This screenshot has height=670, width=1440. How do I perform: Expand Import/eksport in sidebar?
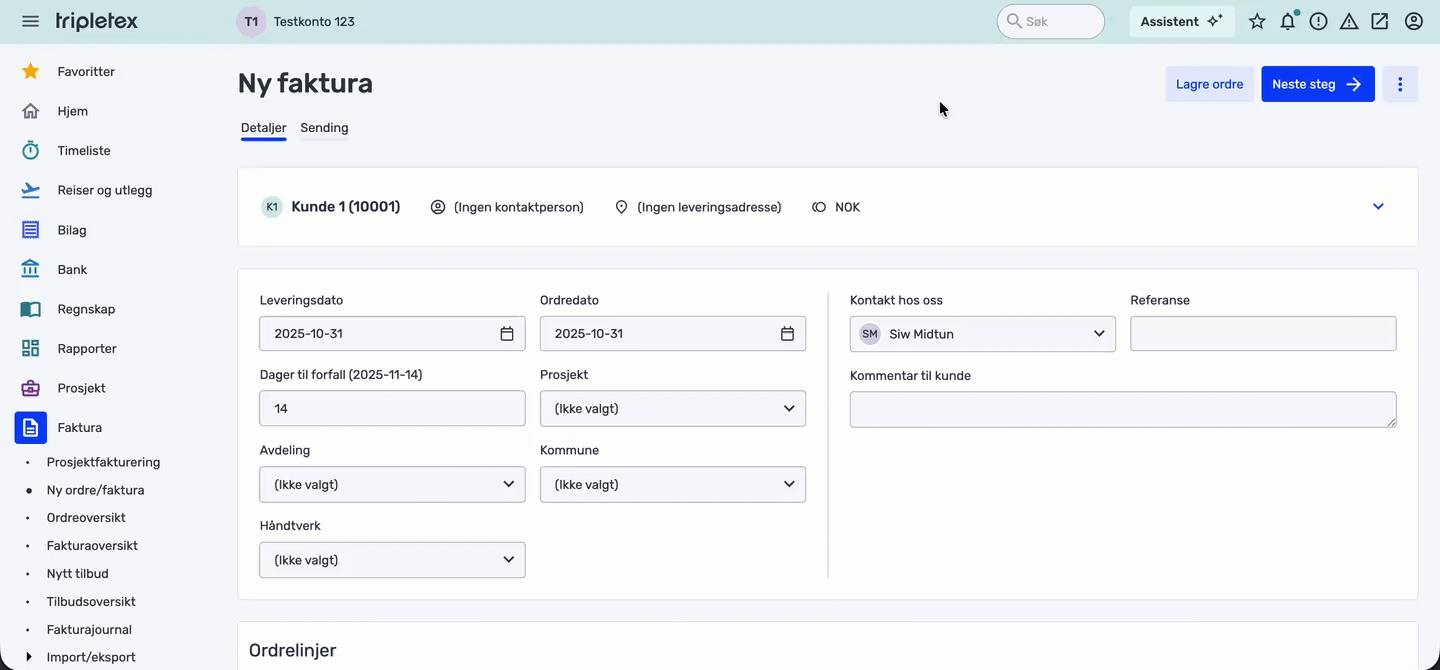point(29,657)
